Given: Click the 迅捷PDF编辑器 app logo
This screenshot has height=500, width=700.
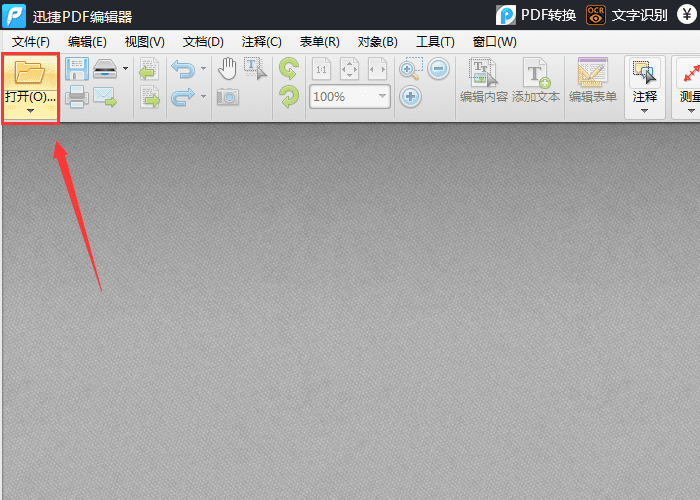Looking at the screenshot, I should click(x=14, y=16).
